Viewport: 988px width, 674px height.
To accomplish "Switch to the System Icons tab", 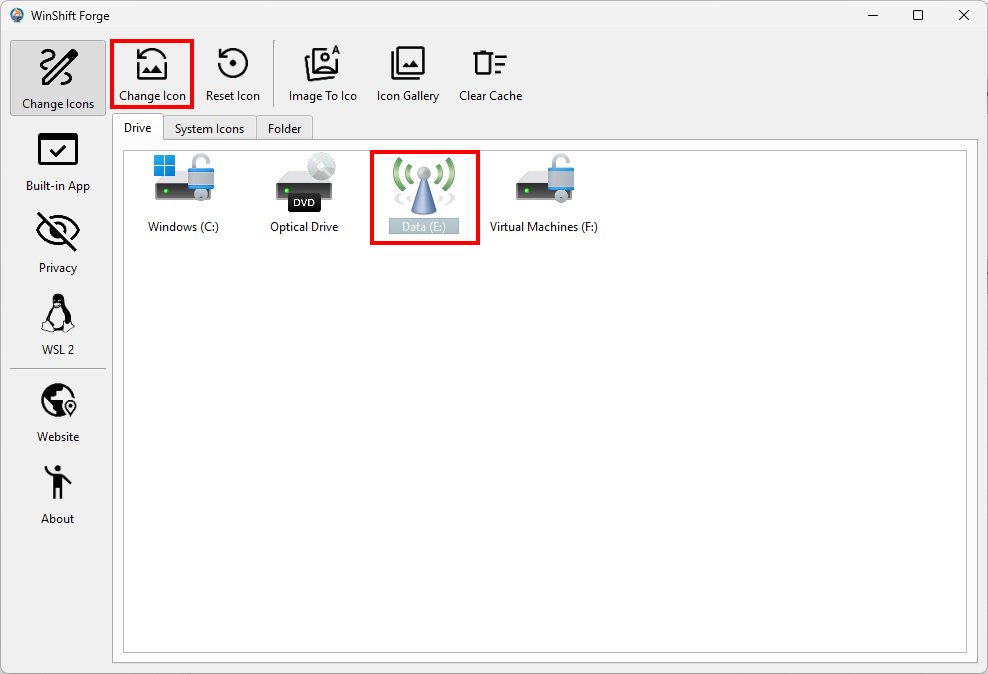I will pos(209,129).
